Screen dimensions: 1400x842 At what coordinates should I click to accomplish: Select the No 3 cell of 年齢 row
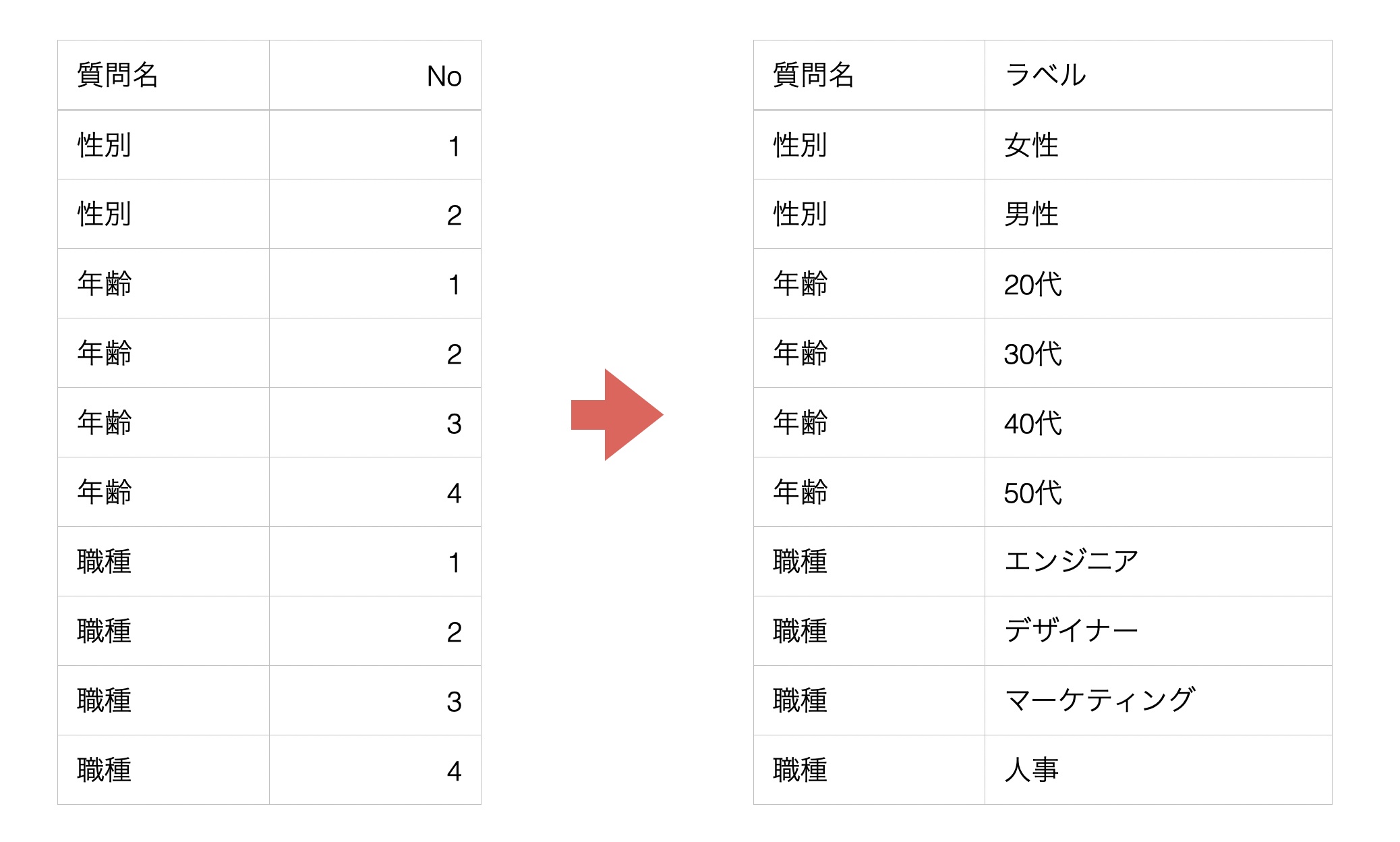(x=375, y=422)
